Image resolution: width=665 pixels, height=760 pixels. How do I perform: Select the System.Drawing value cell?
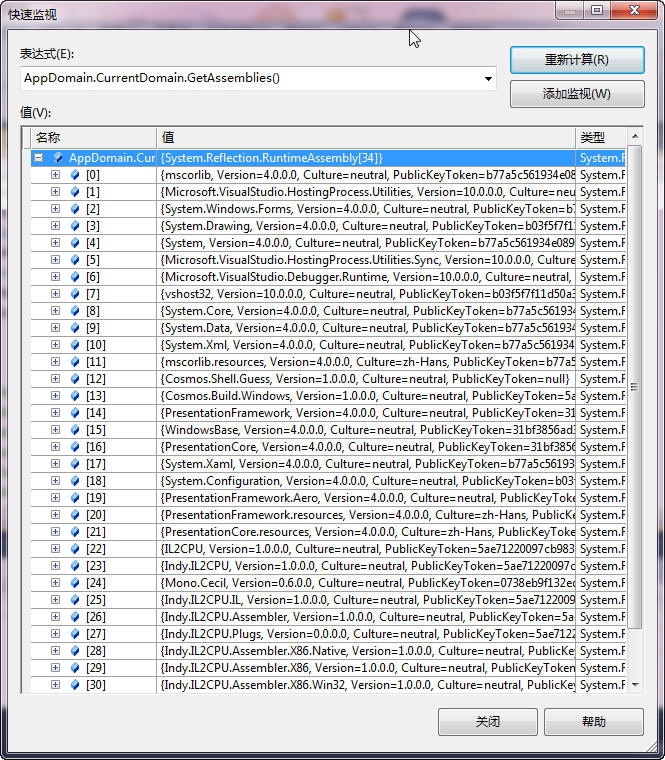(366, 226)
